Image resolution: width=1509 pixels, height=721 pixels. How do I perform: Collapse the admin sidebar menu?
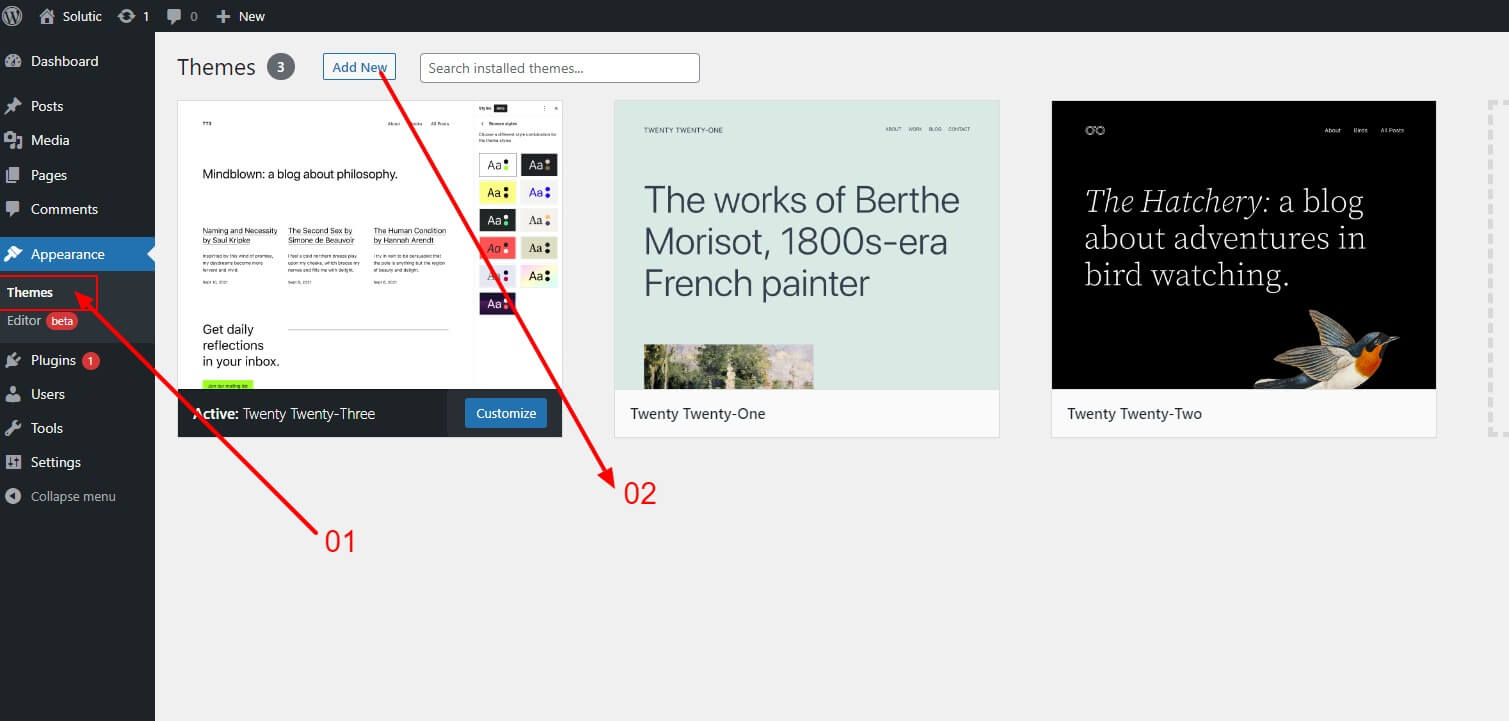[x=72, y=496]
